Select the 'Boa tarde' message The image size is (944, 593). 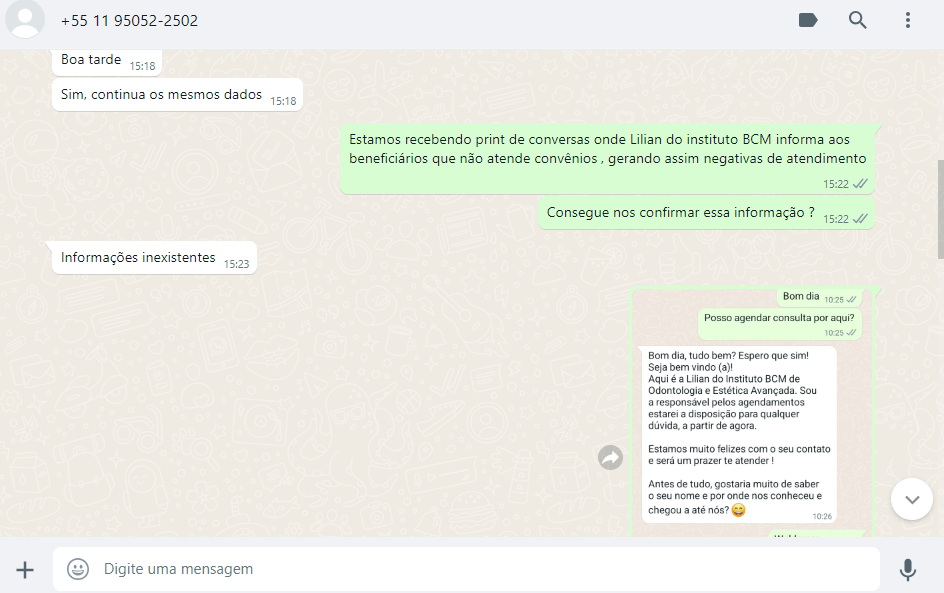[x=107, y=62]
